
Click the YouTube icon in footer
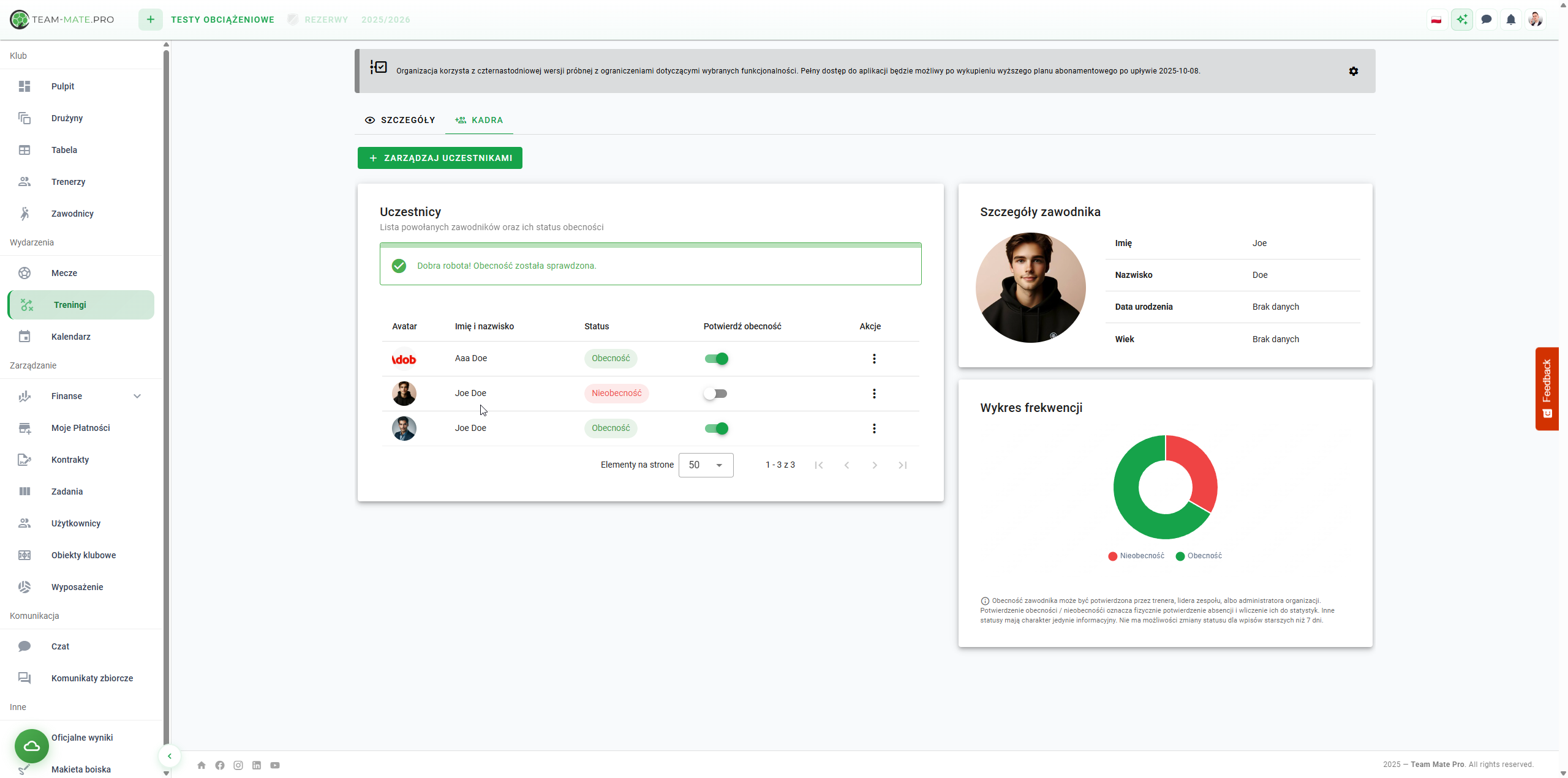point(275,765)
